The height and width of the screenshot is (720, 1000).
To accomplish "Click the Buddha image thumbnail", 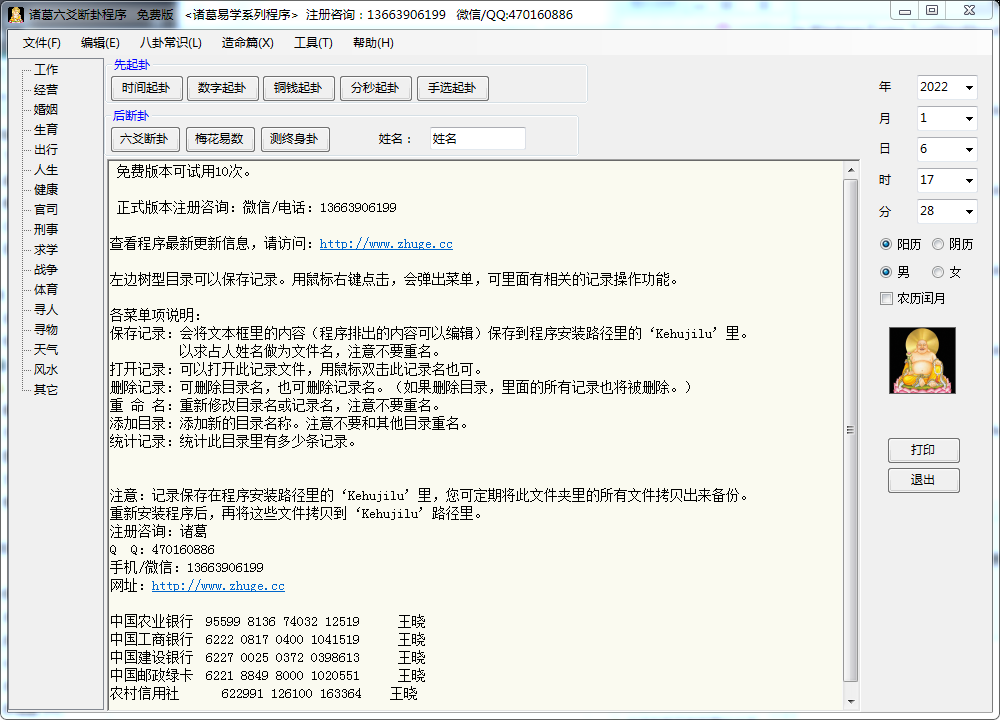I will pyautogui.click(x=922, y=360).
